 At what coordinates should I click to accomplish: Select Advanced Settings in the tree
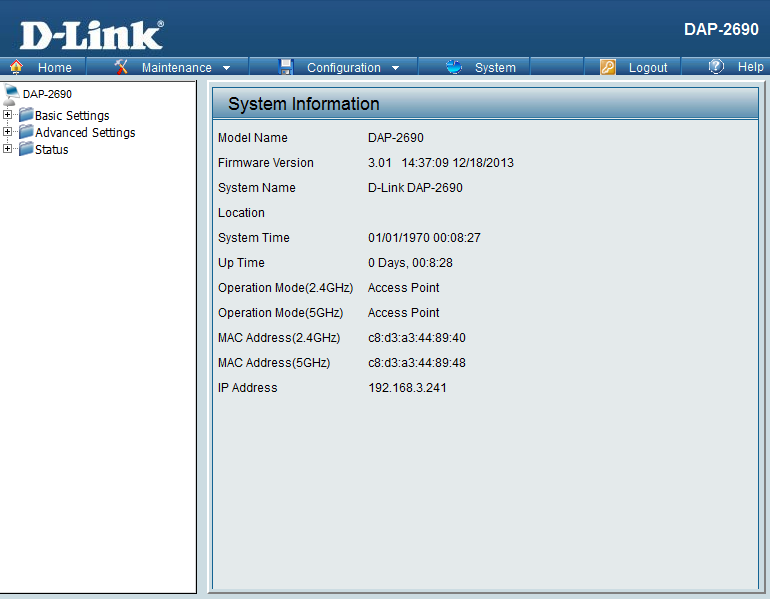click(85, 133)
